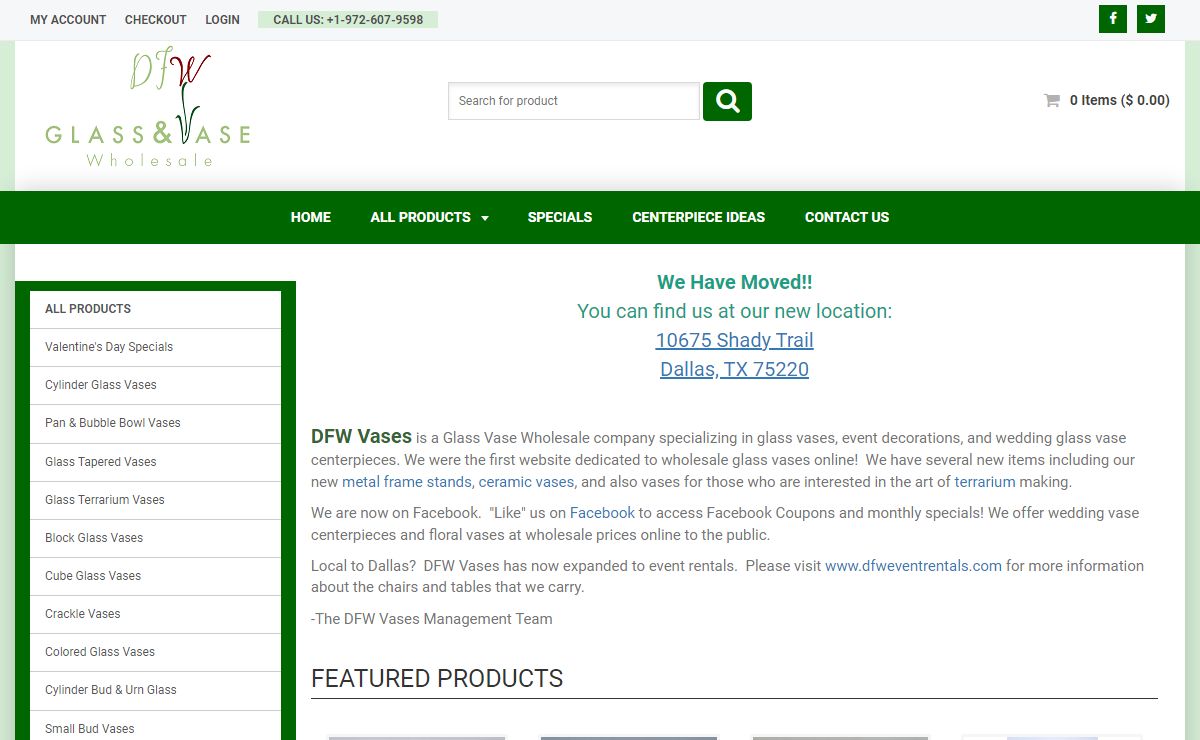
Task: Click the Featured Products heading
Action: point(437,679)
